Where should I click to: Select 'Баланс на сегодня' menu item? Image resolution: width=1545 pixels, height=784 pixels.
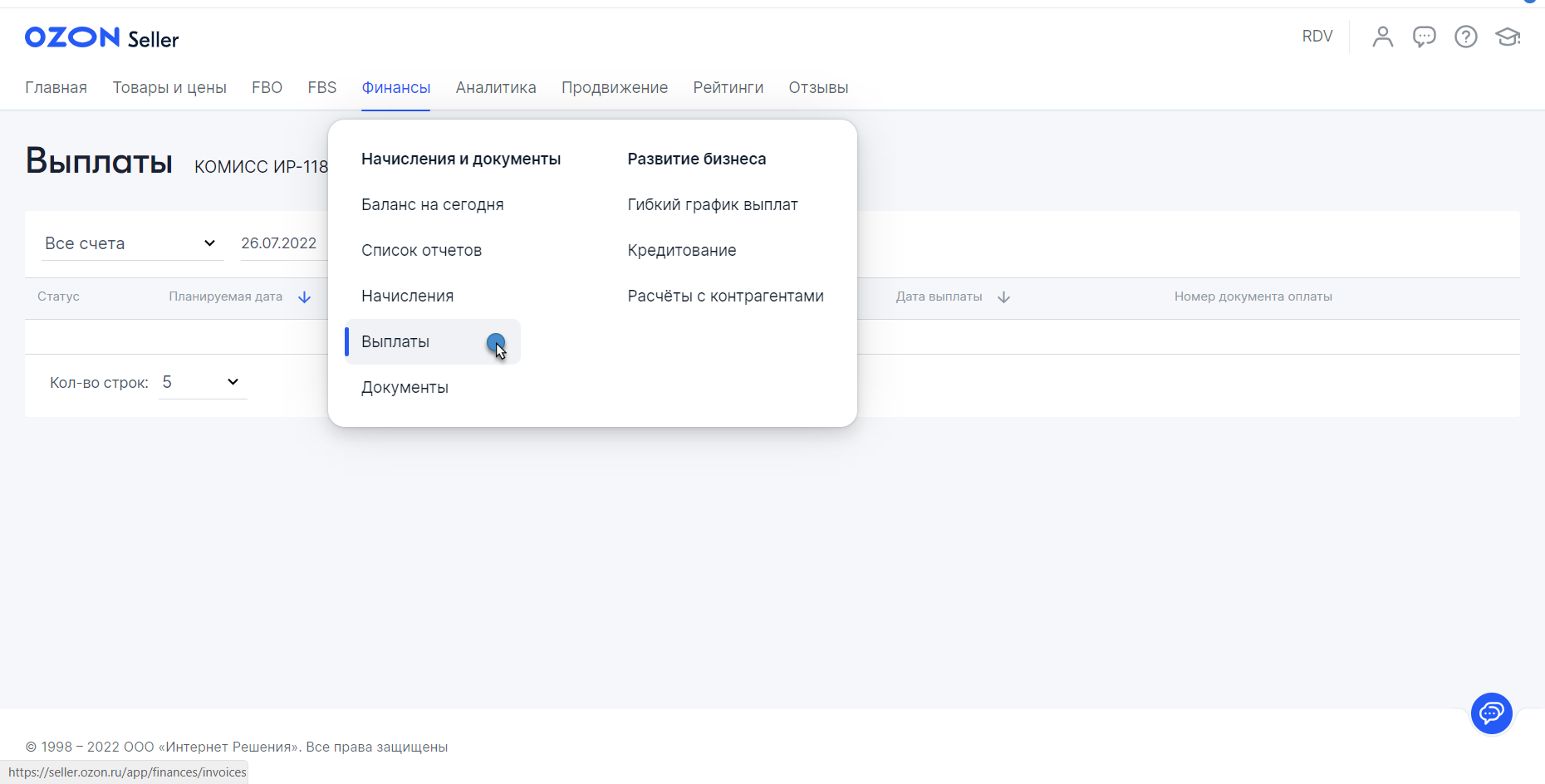[x=432, y=205]
